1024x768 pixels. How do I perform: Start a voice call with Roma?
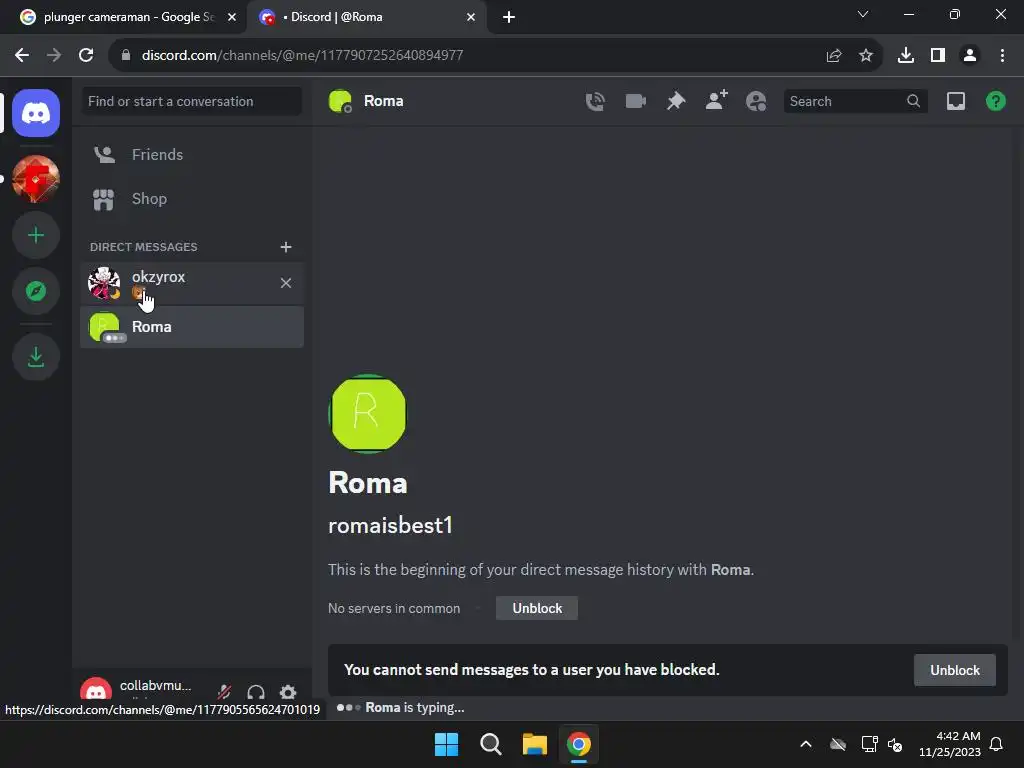point(595,101)
